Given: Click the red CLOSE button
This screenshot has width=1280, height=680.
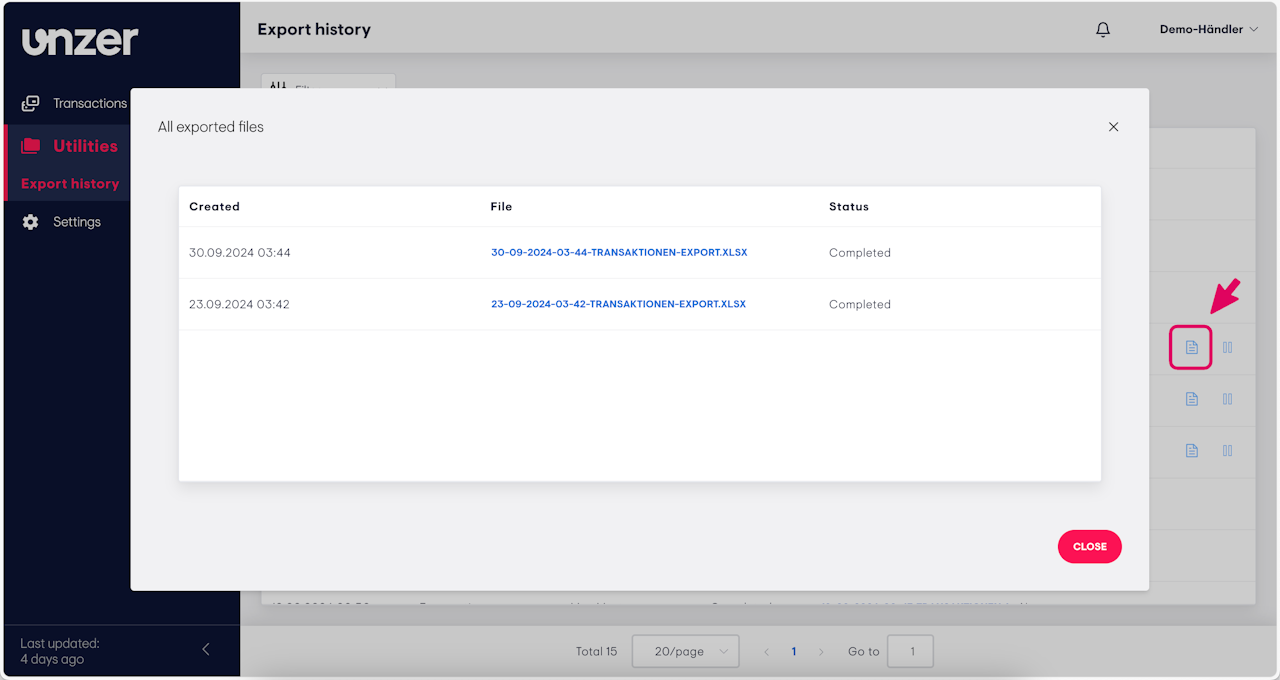Looking at the screenshot, I should tap(1089, 547).
